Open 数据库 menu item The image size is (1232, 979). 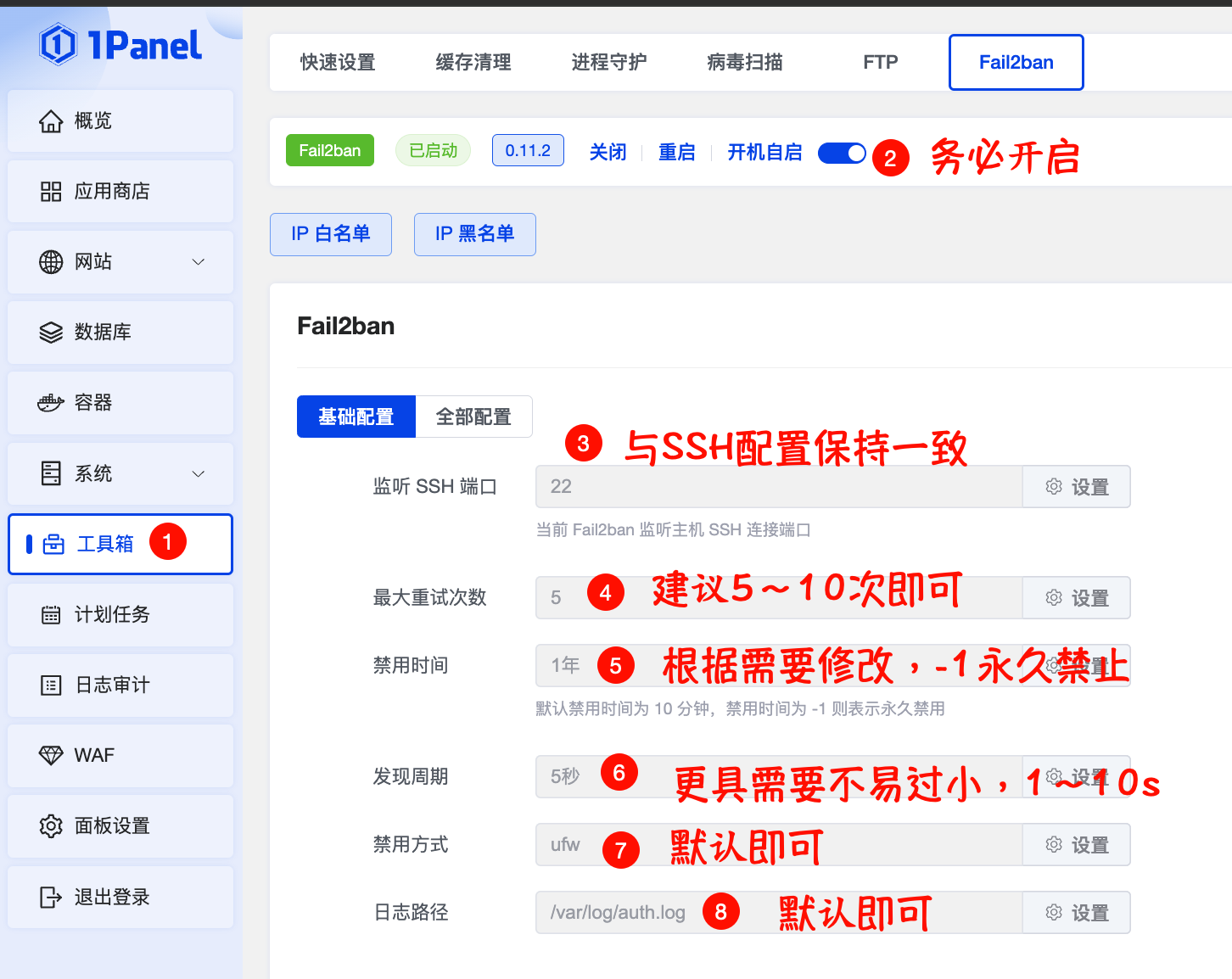coord(120,333)
